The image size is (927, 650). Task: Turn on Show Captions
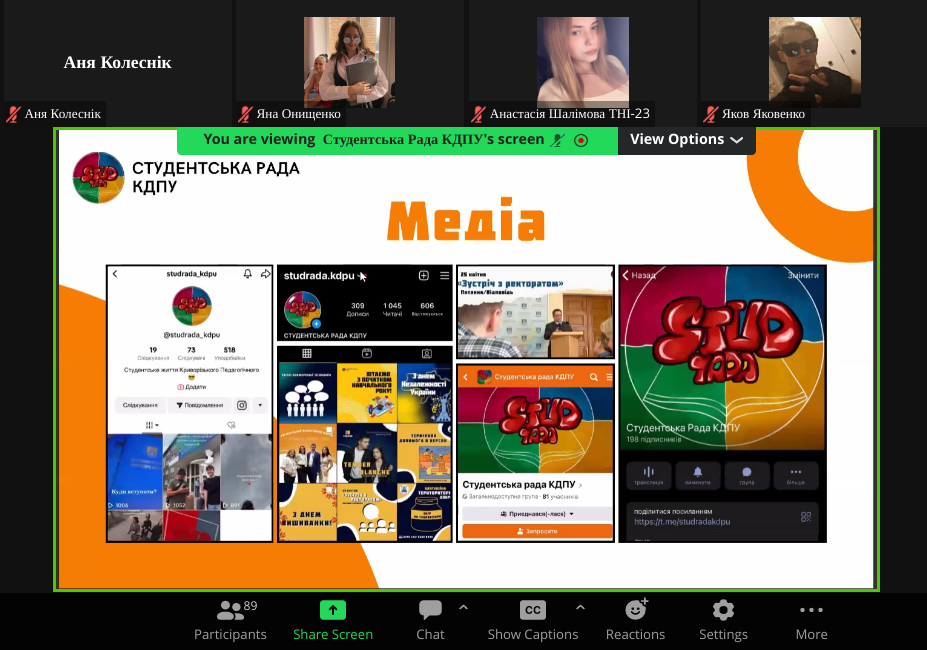pyautogui.click(x=532, y=620)
